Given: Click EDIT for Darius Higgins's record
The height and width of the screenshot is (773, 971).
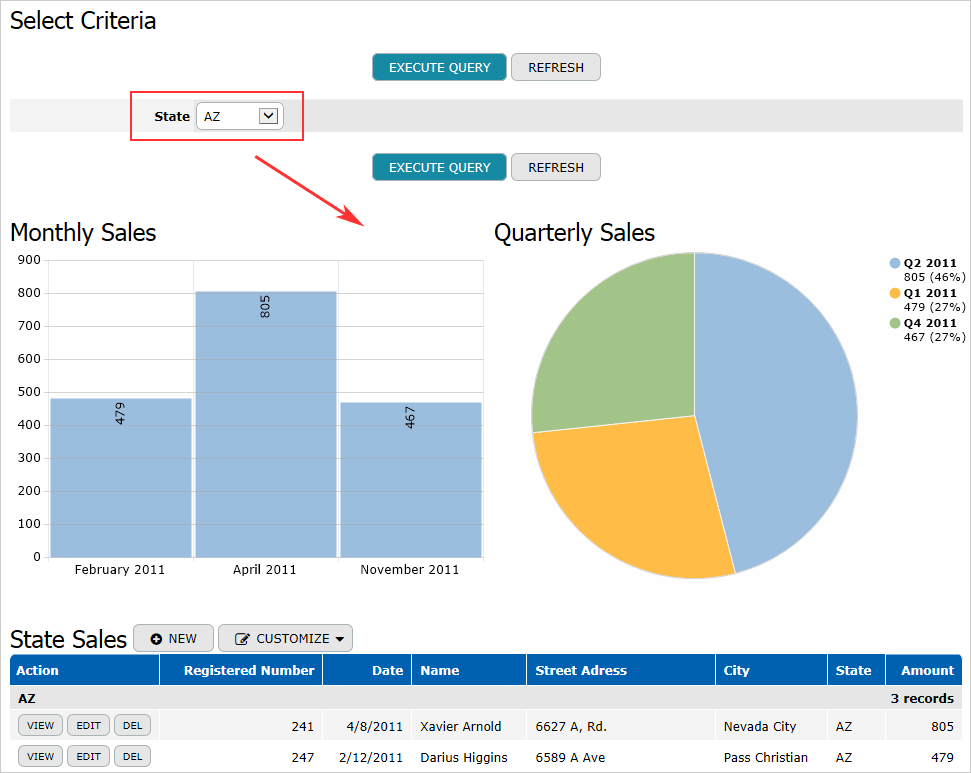Looking at the screenshot, I should [x=88, y=756].
